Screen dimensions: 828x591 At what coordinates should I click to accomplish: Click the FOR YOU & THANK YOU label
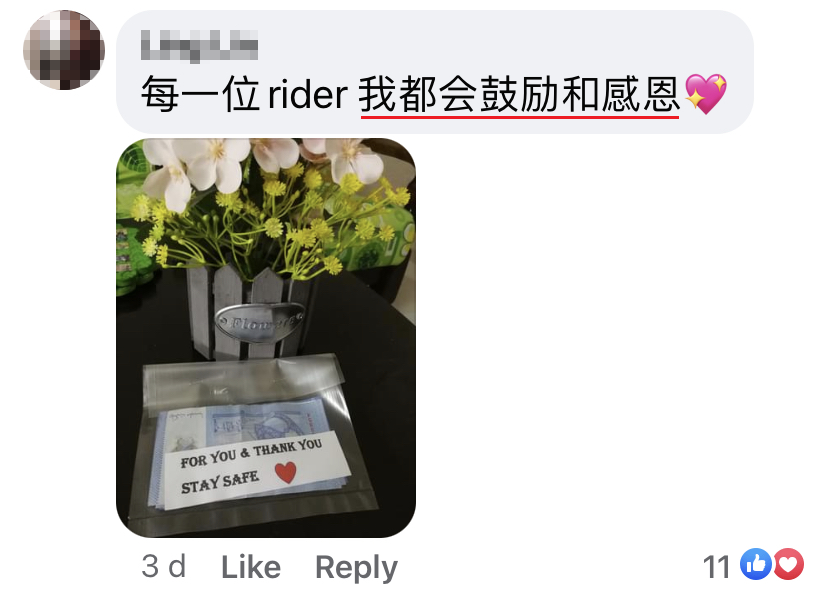coord(251,453)
